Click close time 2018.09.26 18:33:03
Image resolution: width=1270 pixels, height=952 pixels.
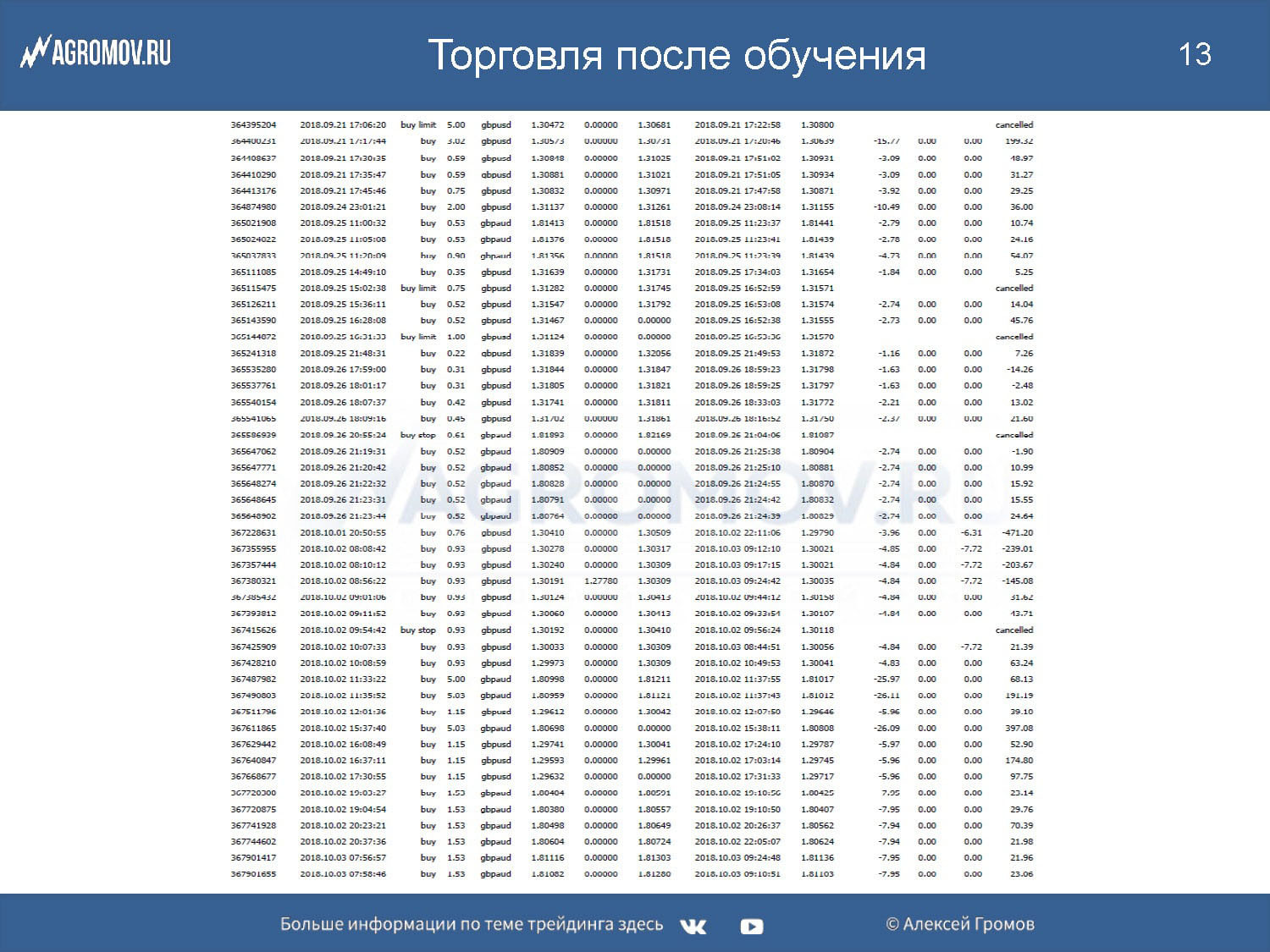tap(737, 402)
